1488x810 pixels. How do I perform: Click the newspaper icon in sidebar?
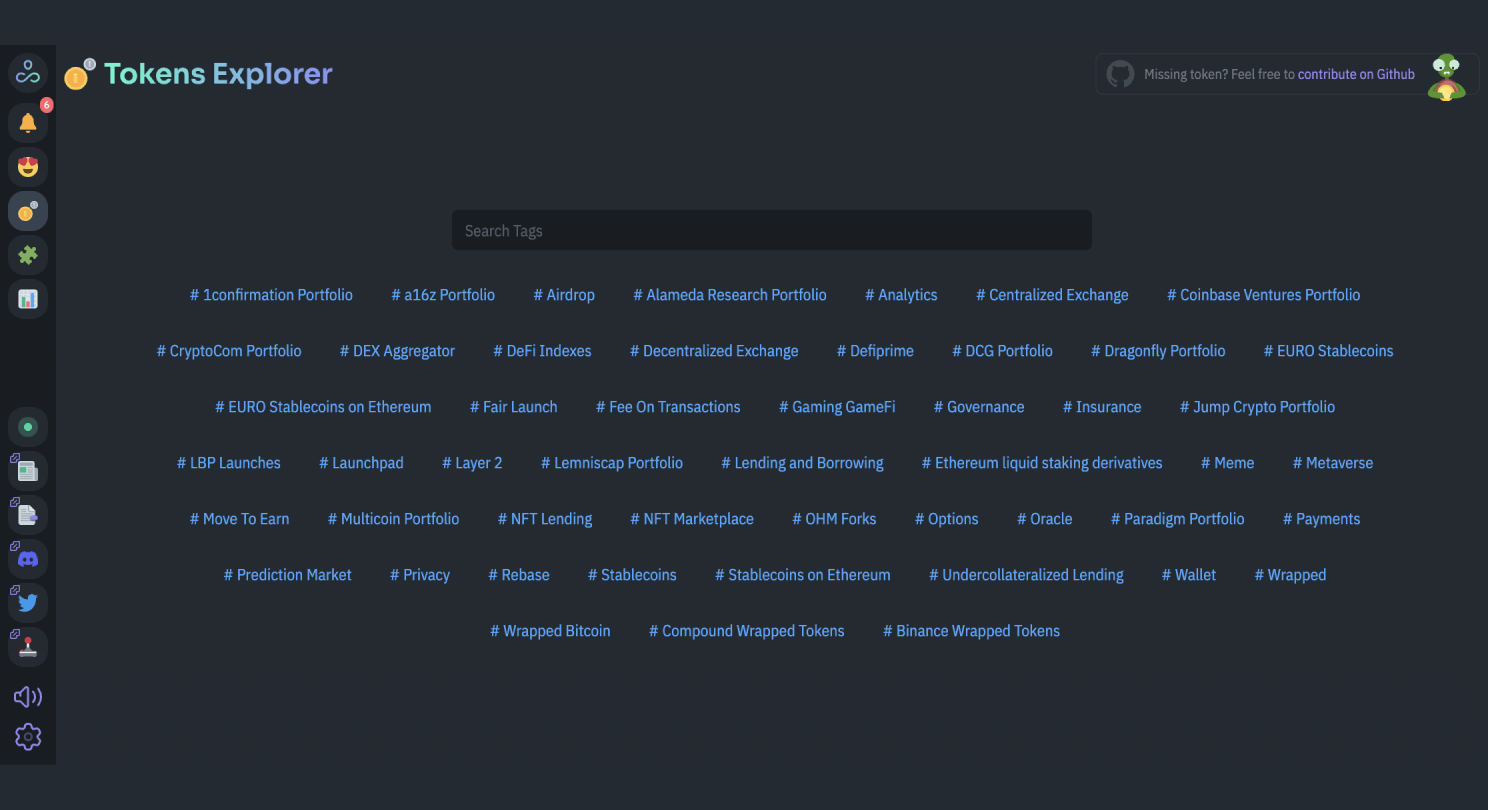click(28, 471)
